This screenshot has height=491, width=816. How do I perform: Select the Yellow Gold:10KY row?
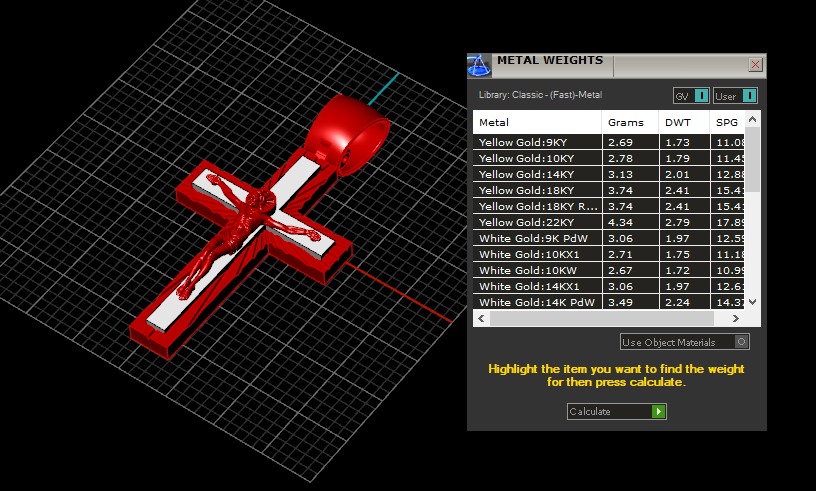coord(609,158)
